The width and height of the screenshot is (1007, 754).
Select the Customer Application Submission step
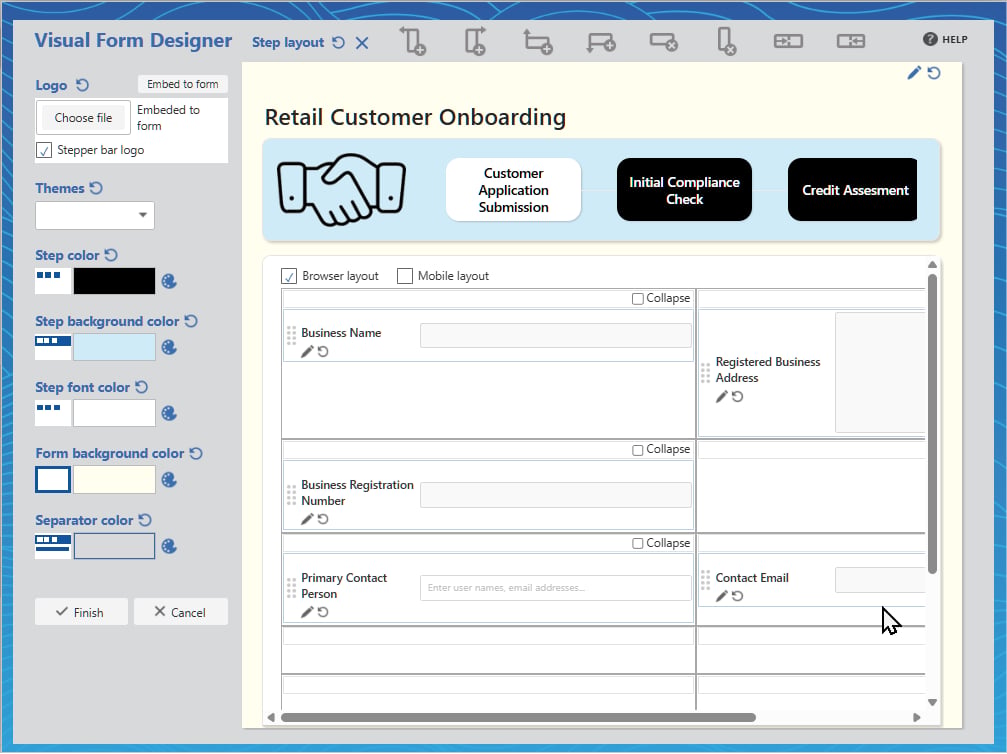coord(513,190)
